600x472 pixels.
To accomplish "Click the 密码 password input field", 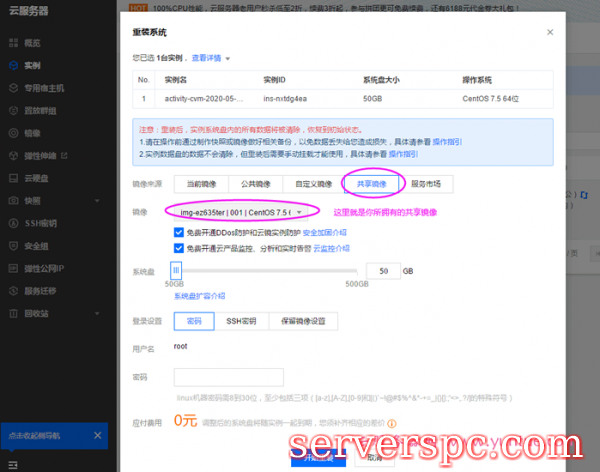I will click(x=221, y=378).
